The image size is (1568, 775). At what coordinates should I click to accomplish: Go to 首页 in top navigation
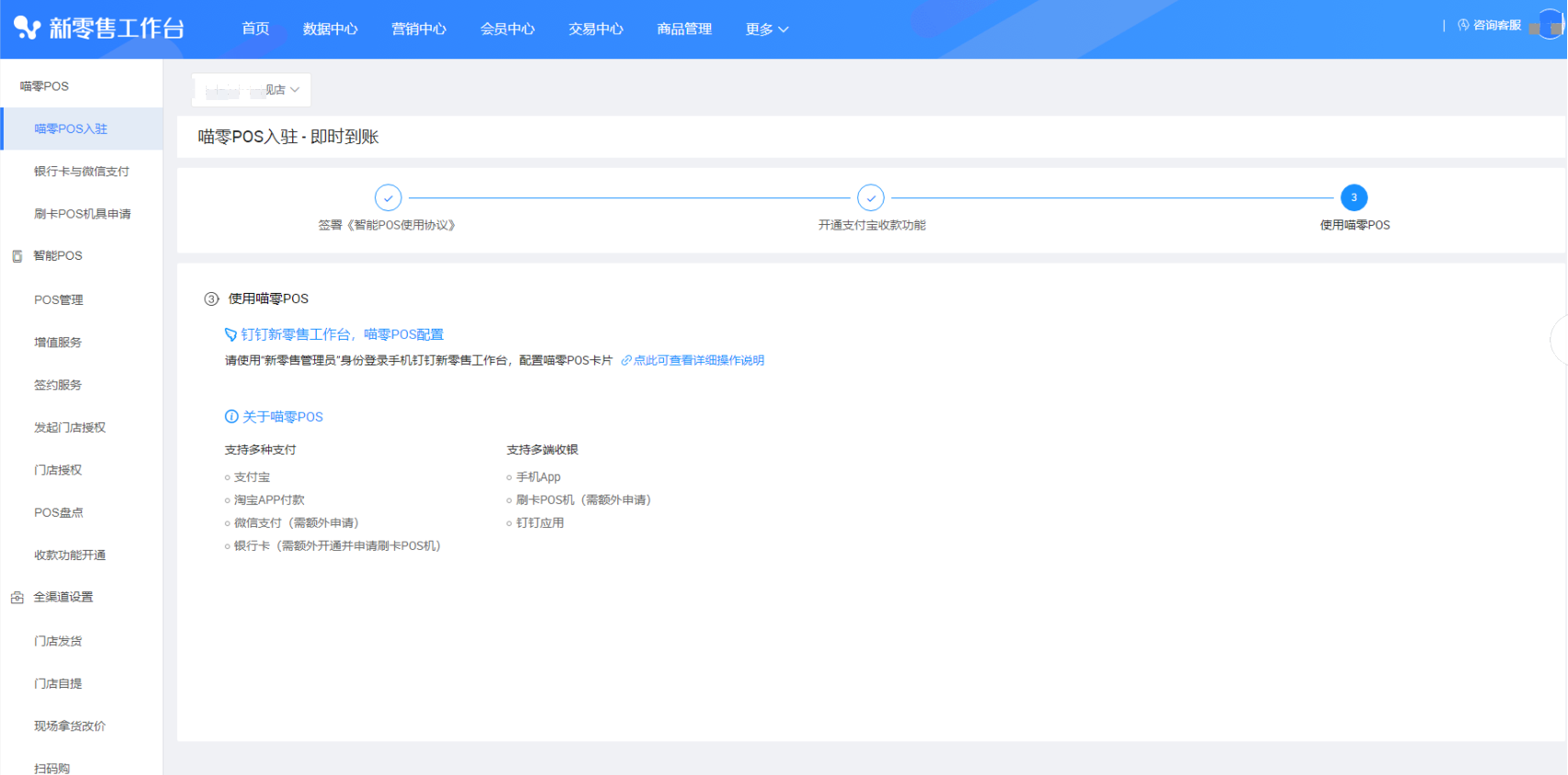255,29
